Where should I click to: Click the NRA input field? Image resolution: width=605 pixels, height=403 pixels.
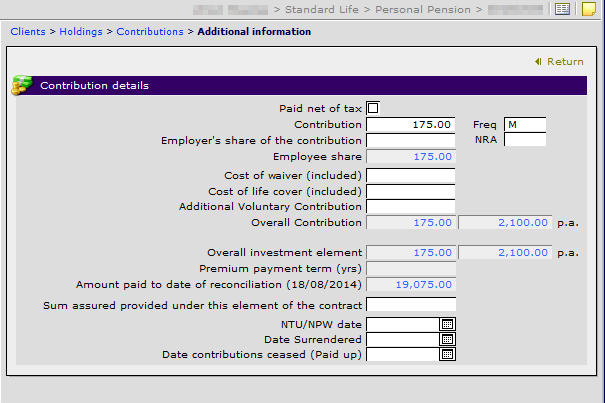click(x=525, y=139)
